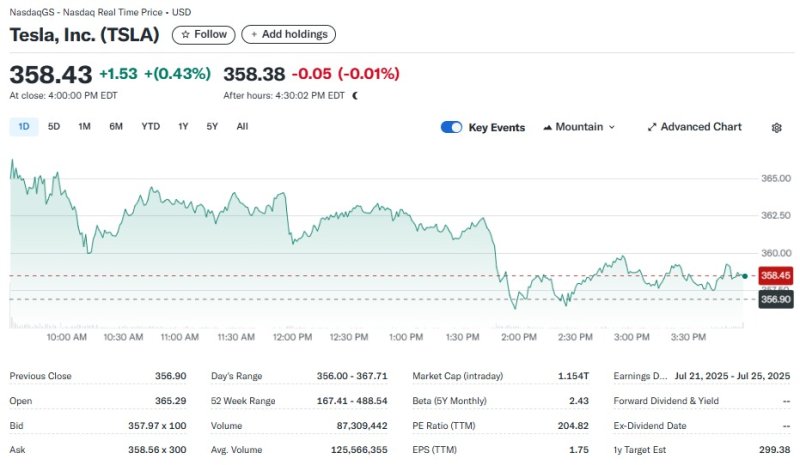The height and width of the screenshot is (465, 800).
Task: Click the Mountain chart type icon
Action: click(x=548, y=127)
